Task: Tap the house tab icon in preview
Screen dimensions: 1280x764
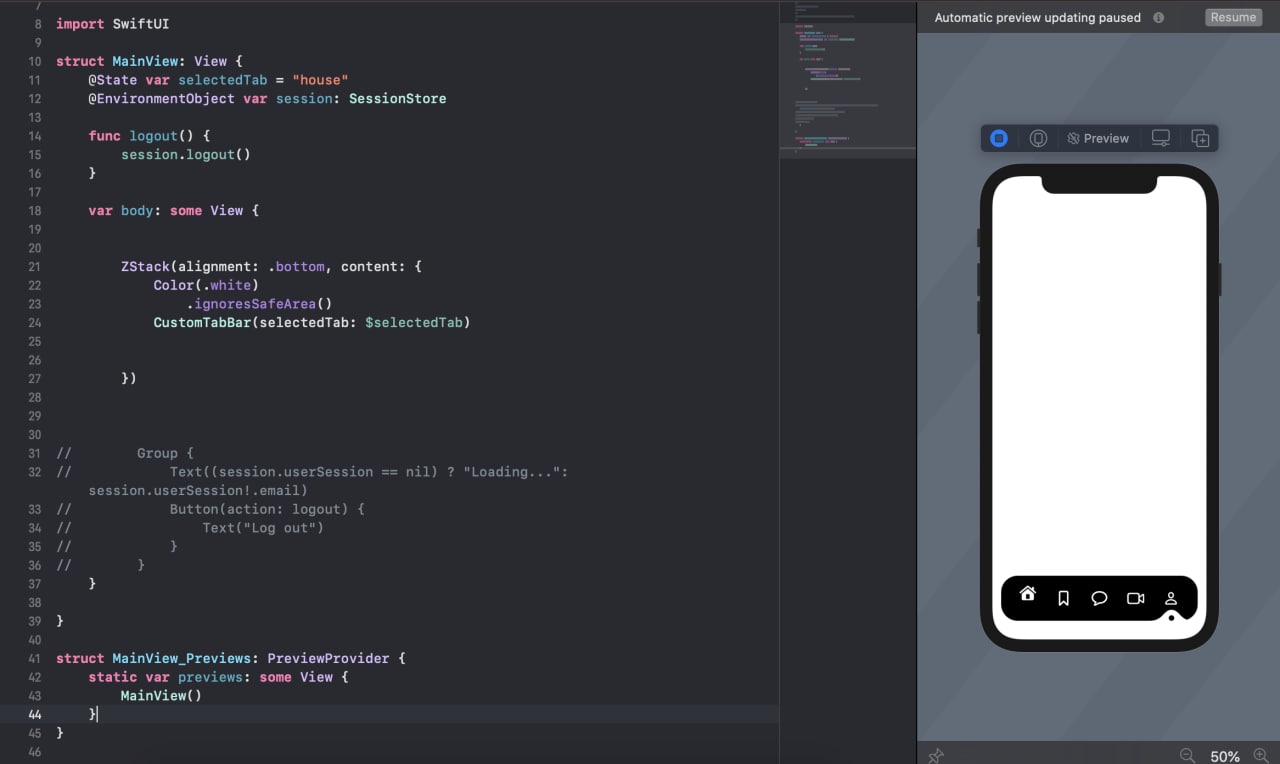Action: [x=1027, y=594]
